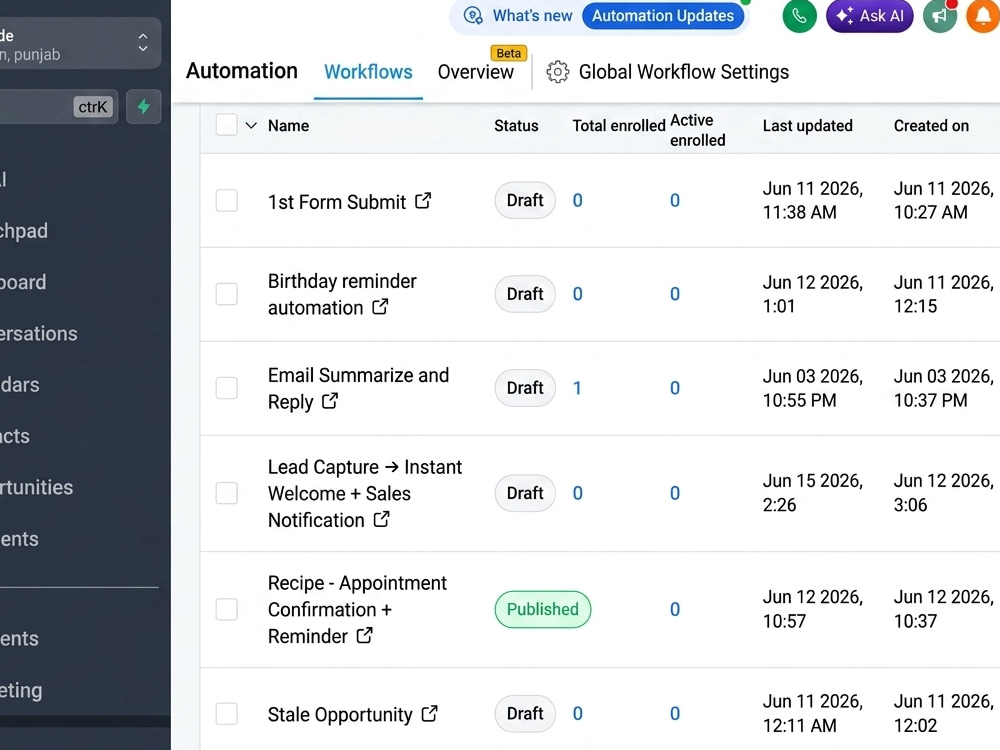
Task: Open the Overview beta tab
Action: [476, 72]
